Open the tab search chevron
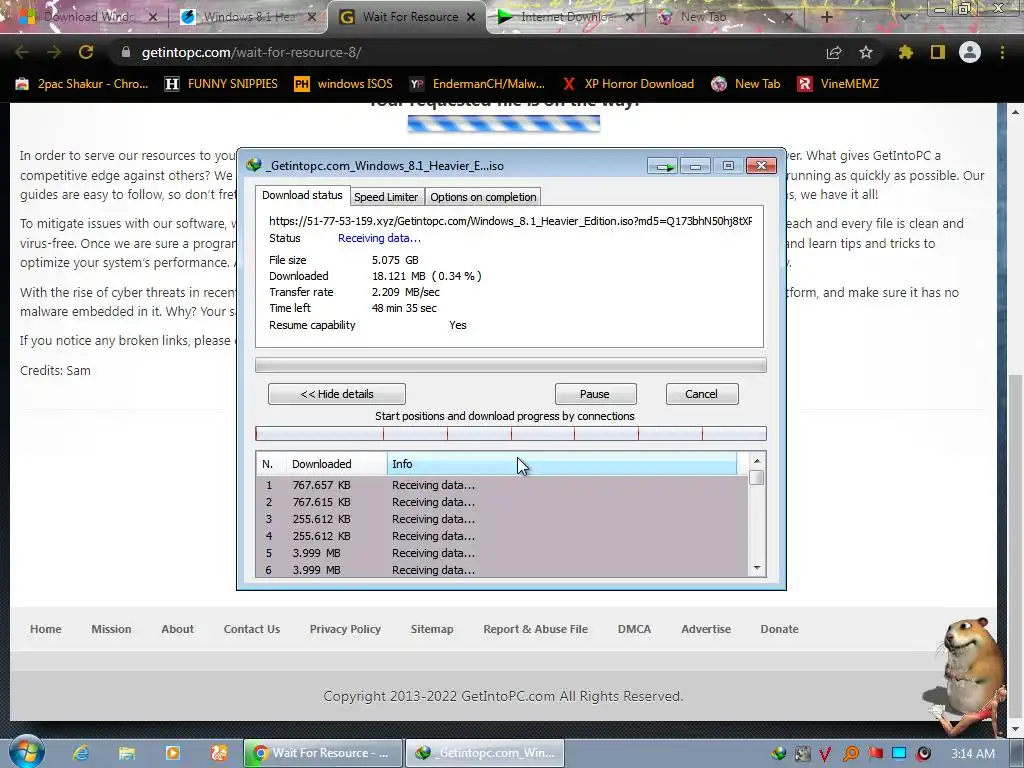This screenshot has height=768, width=1024. [x=904, y=17]
